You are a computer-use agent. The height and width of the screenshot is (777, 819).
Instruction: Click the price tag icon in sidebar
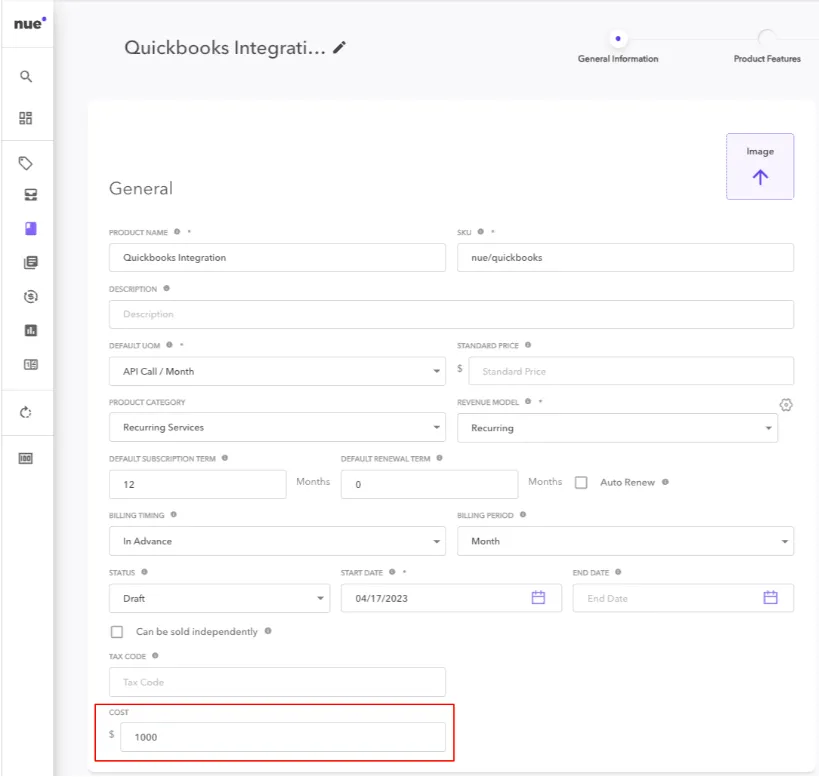click(26, 163)
